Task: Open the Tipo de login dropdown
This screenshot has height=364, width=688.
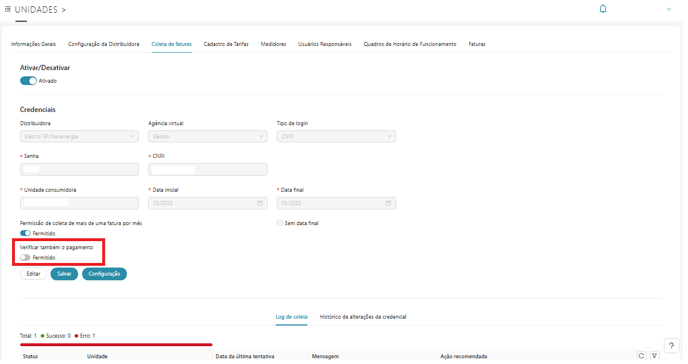Action: [x=336, y=136]
